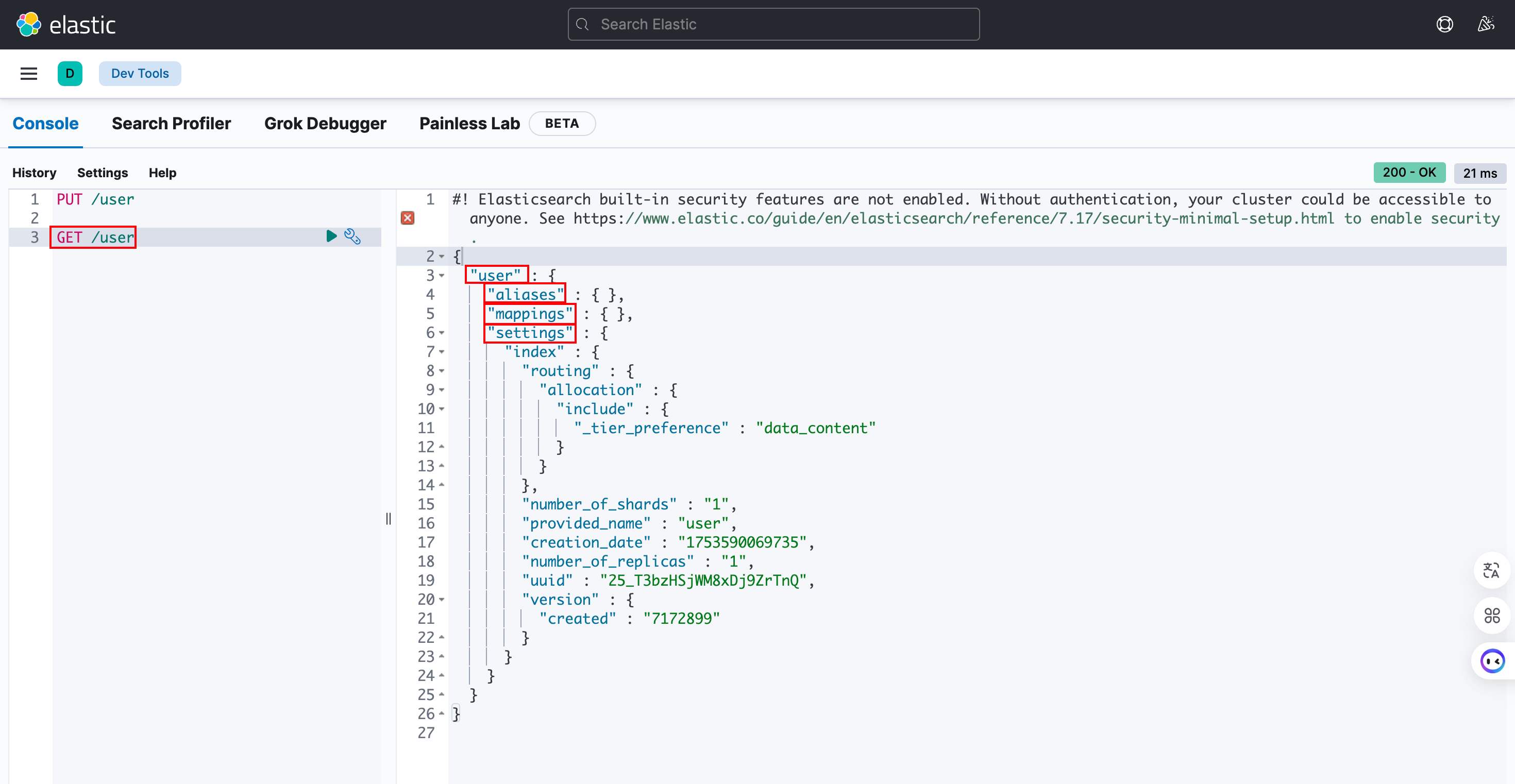Collapse the "index" object fold arrow
Screen dimensions: 1515x784
point(442,351)
